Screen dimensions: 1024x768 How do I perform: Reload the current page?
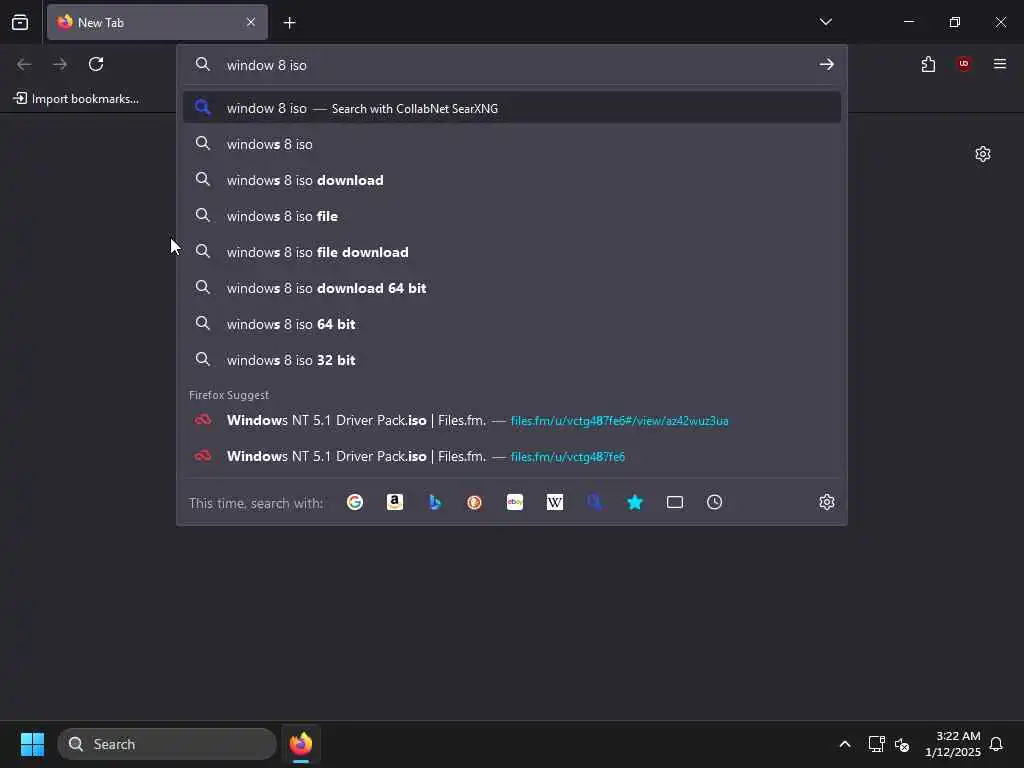pos(96,64)
